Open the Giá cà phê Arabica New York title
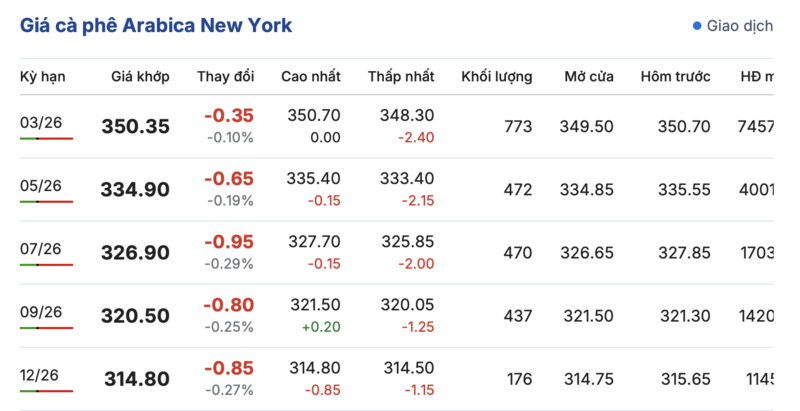Screen dimensions: 800x411 click(x=156, y=26)
